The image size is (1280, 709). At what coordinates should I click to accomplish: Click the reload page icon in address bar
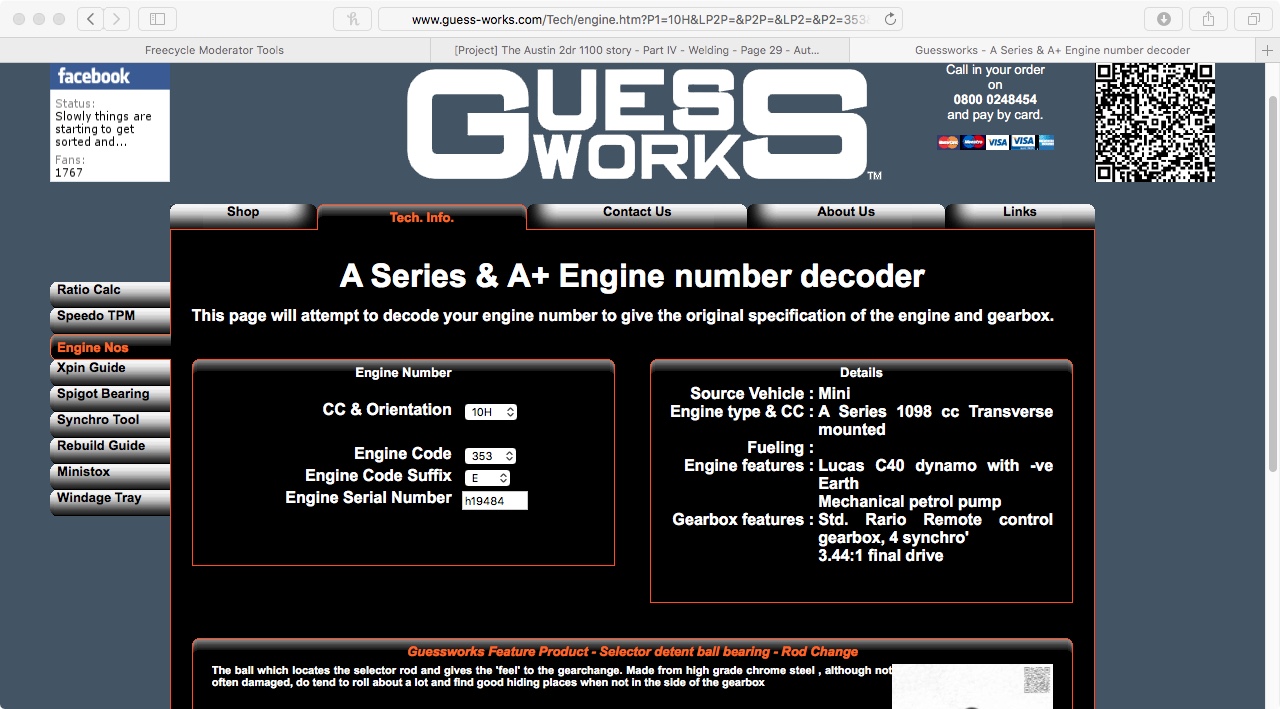[889, 19]
